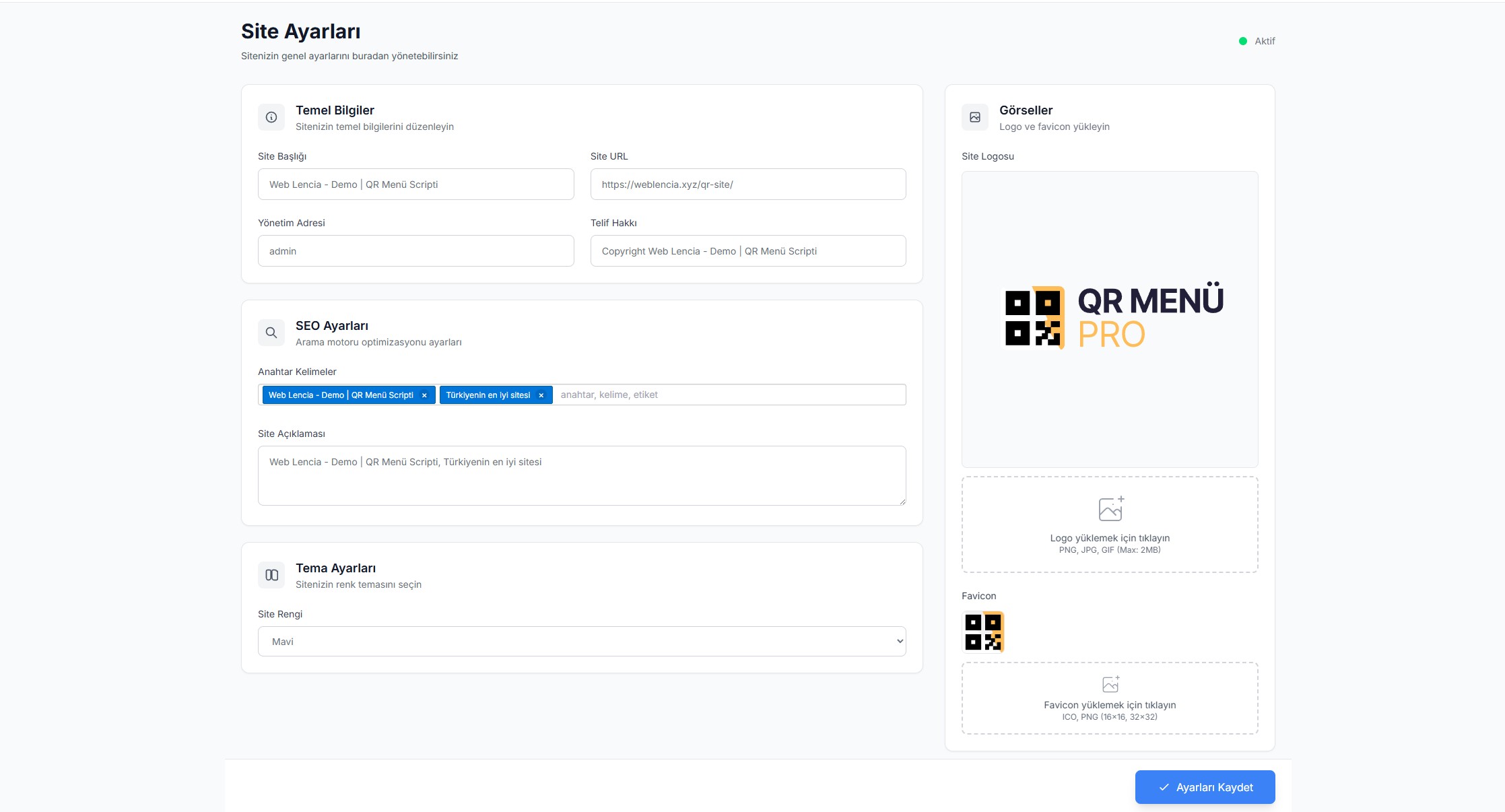The height and width of the screenshot is (812, 1505).
Task: Focus the Site Başlığı input field
Action: pos(415,184)
